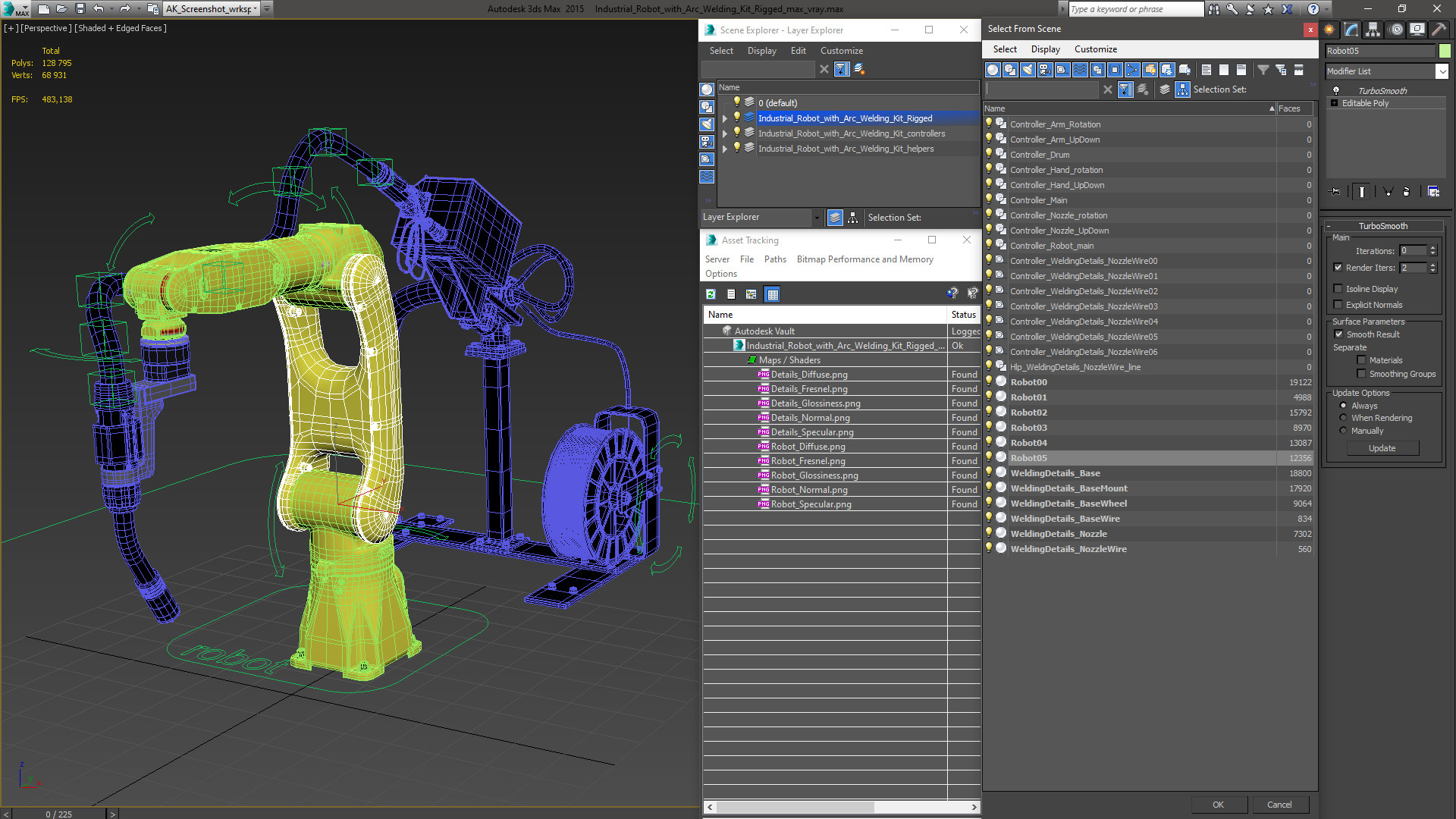Click Remove modifier from stack trash icon

(1406, 192)
